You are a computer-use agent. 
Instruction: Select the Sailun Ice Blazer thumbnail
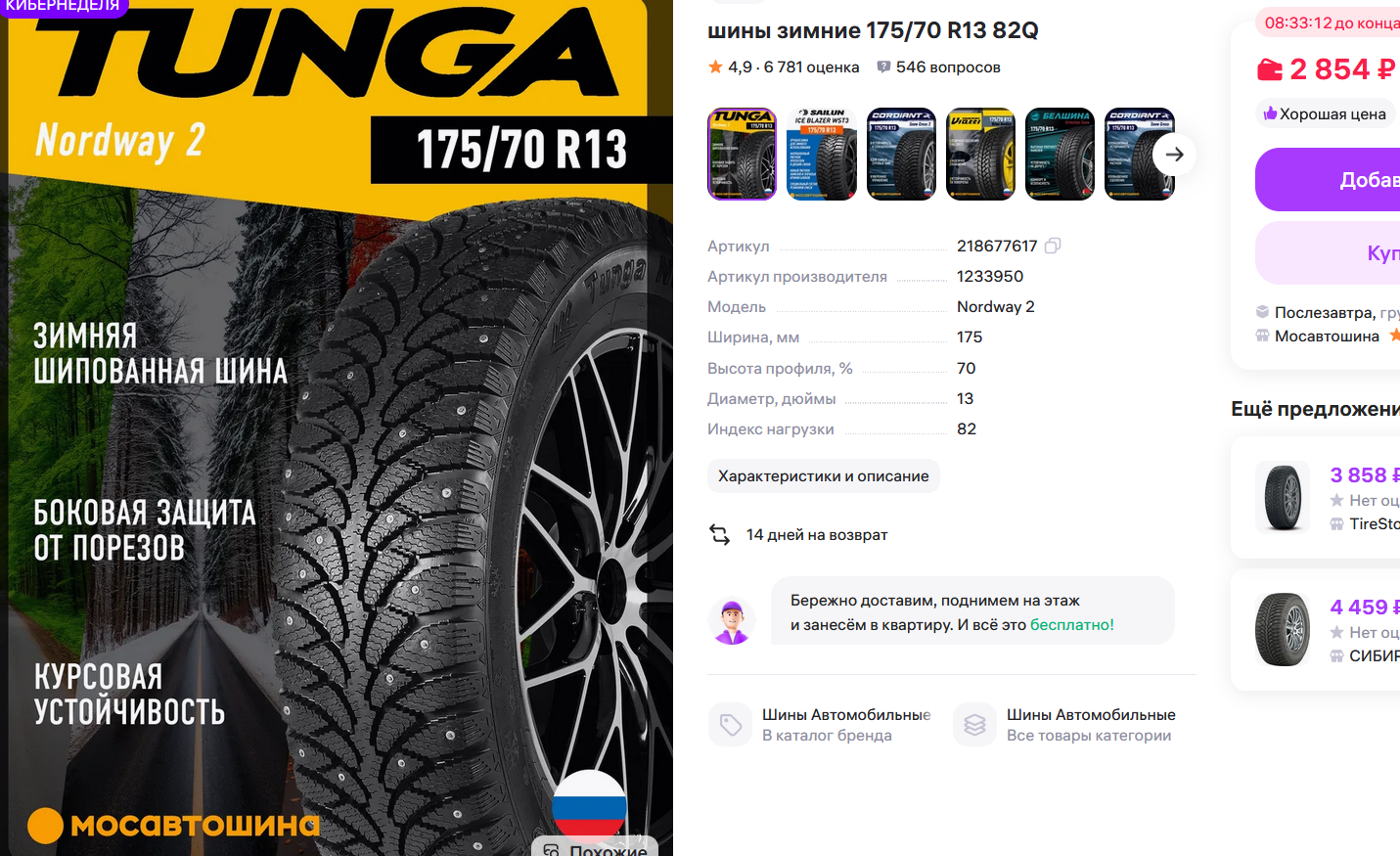point(822,154)
